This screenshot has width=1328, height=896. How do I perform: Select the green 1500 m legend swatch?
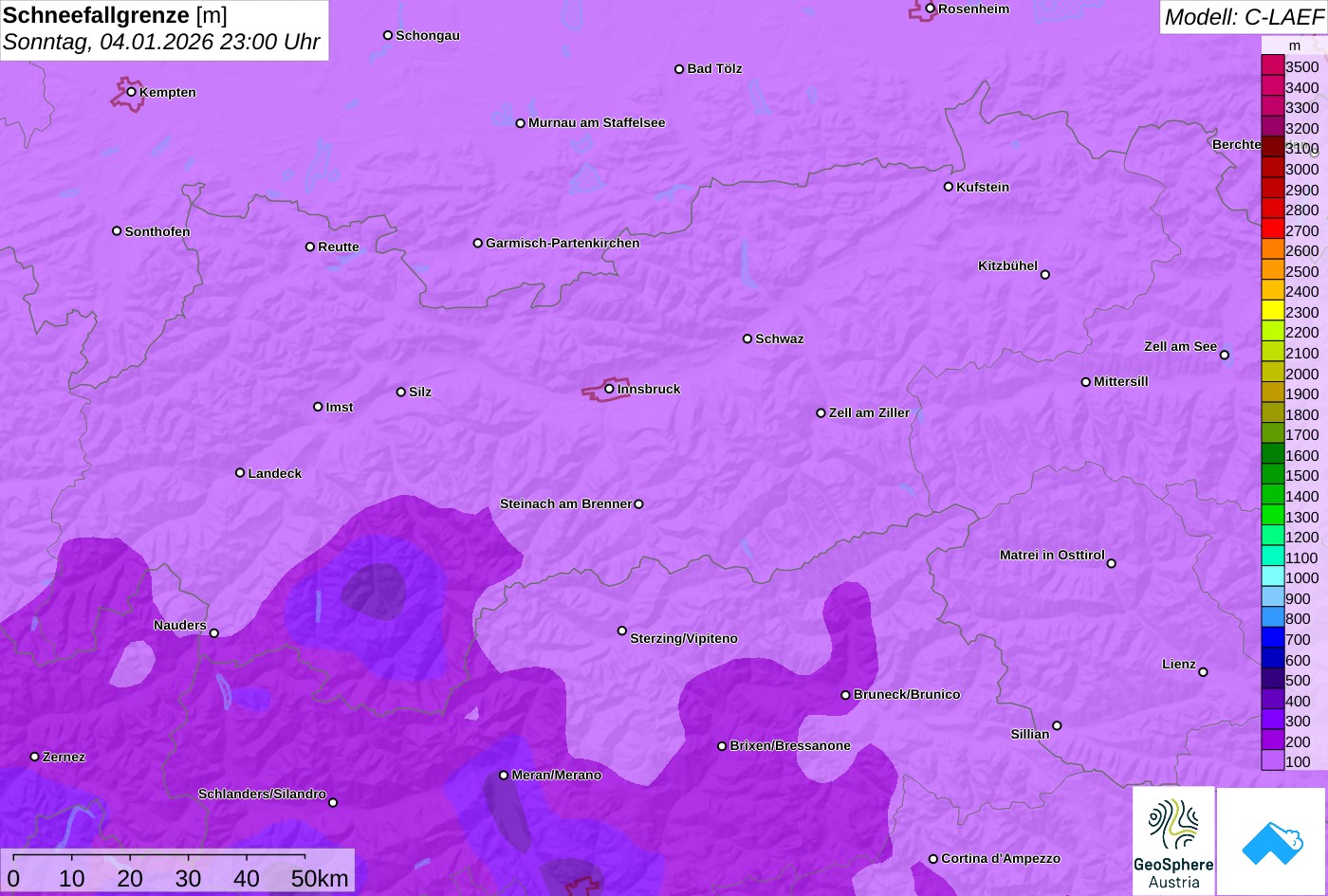click(x=1273, y=475)
